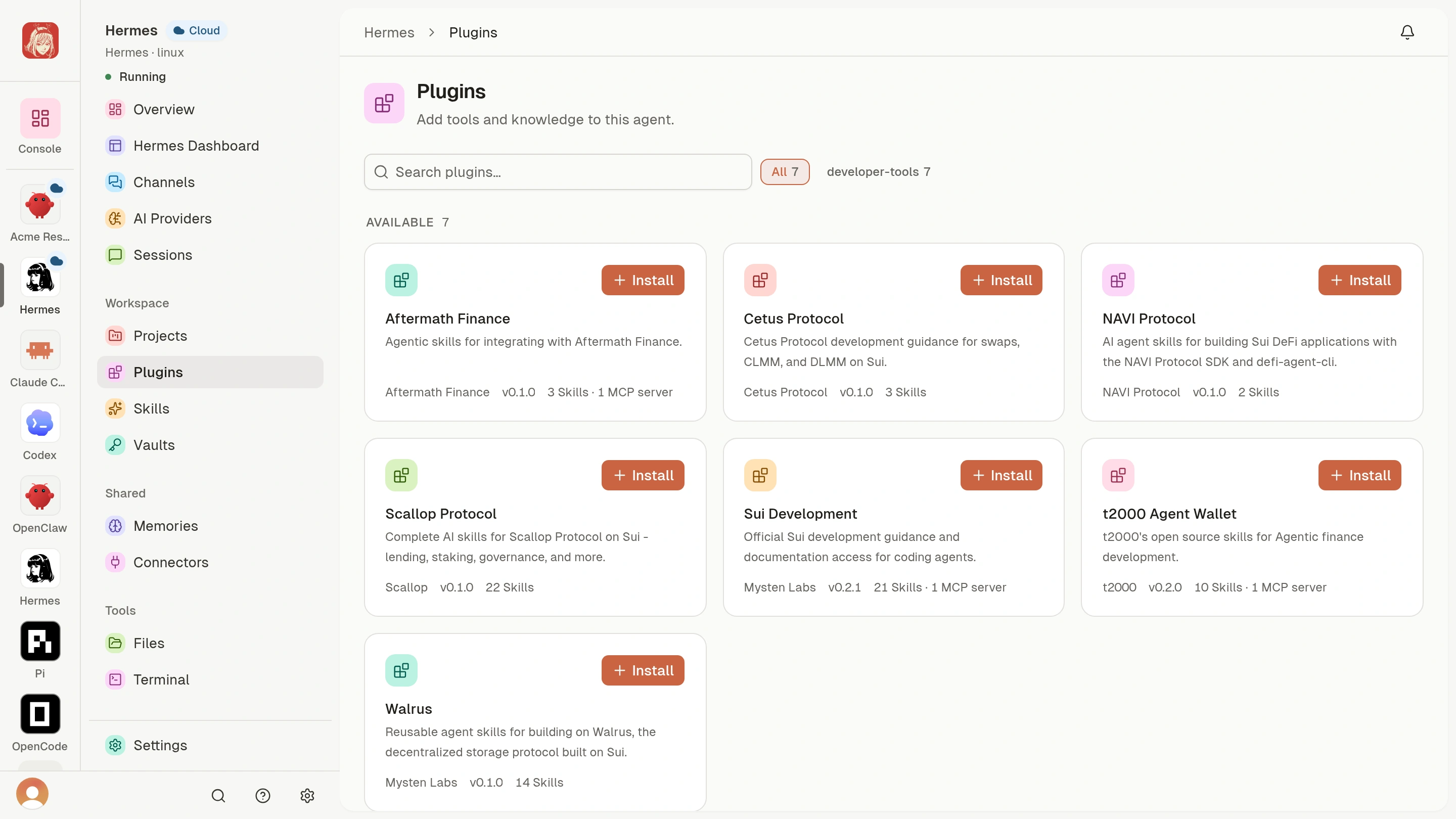The image size is (1456, 819).
Task: Open Overview in the sidebar
Action: click(210, 109)
